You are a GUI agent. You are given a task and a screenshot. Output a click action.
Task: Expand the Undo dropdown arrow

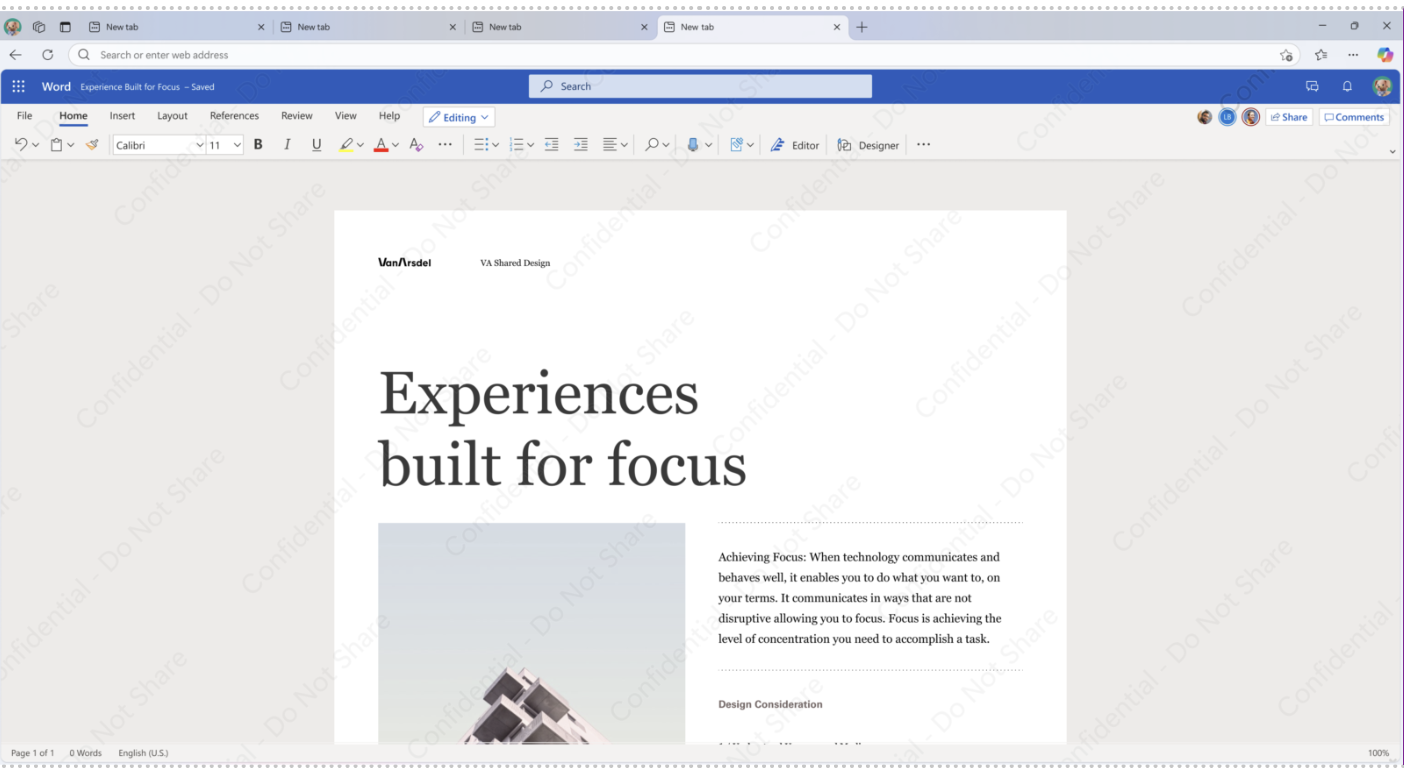pos(35,146)
